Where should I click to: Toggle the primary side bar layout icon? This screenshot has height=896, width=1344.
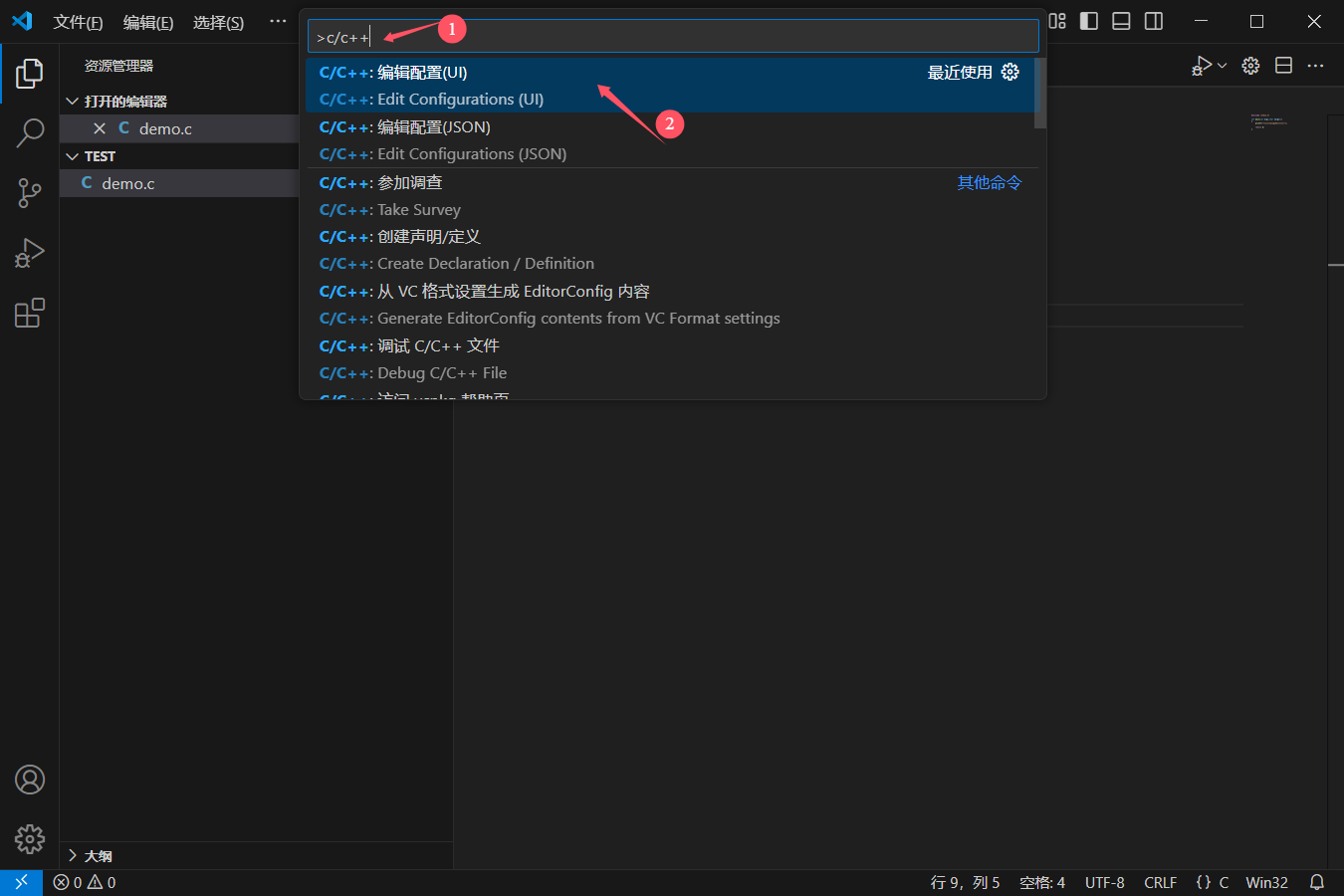pos(1089,21)
